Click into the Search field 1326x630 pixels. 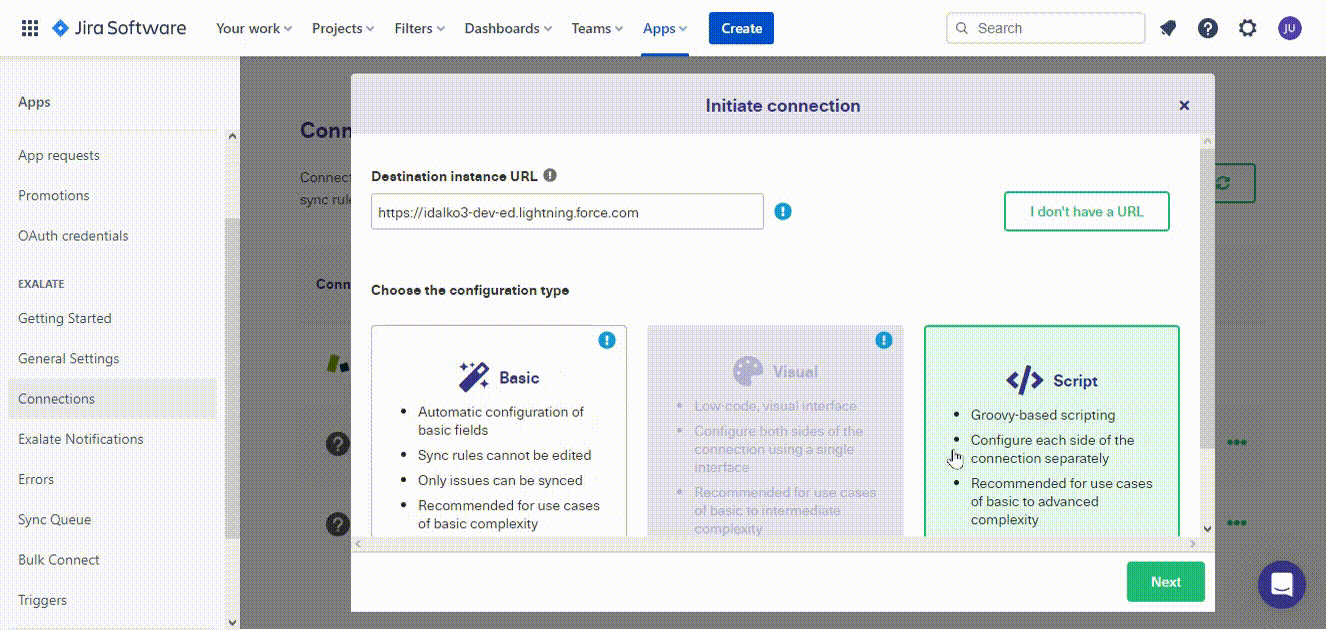[1046, 28]
